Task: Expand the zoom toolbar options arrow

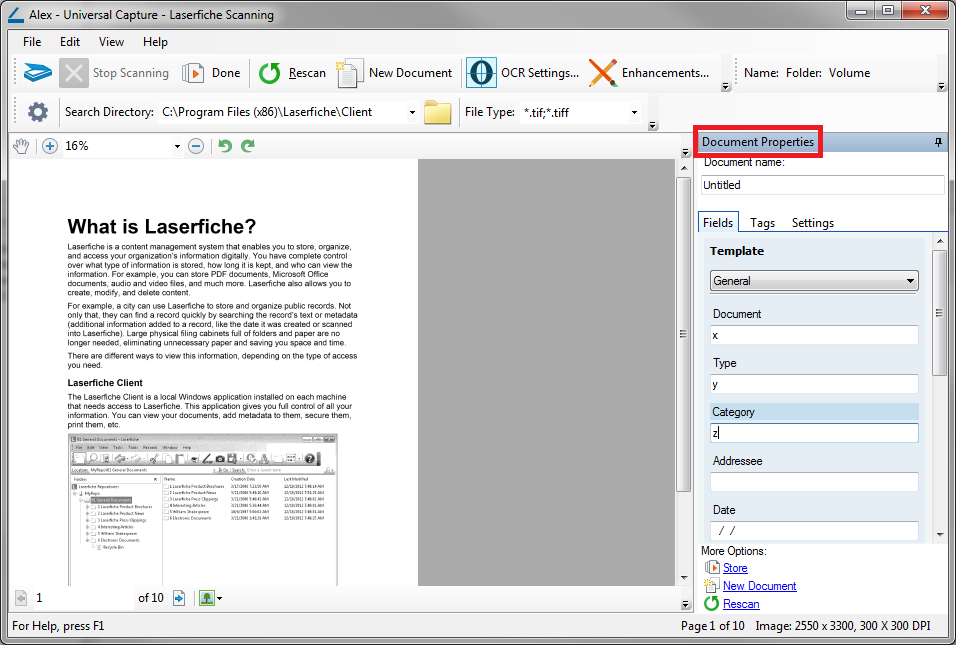Action: 685,152
